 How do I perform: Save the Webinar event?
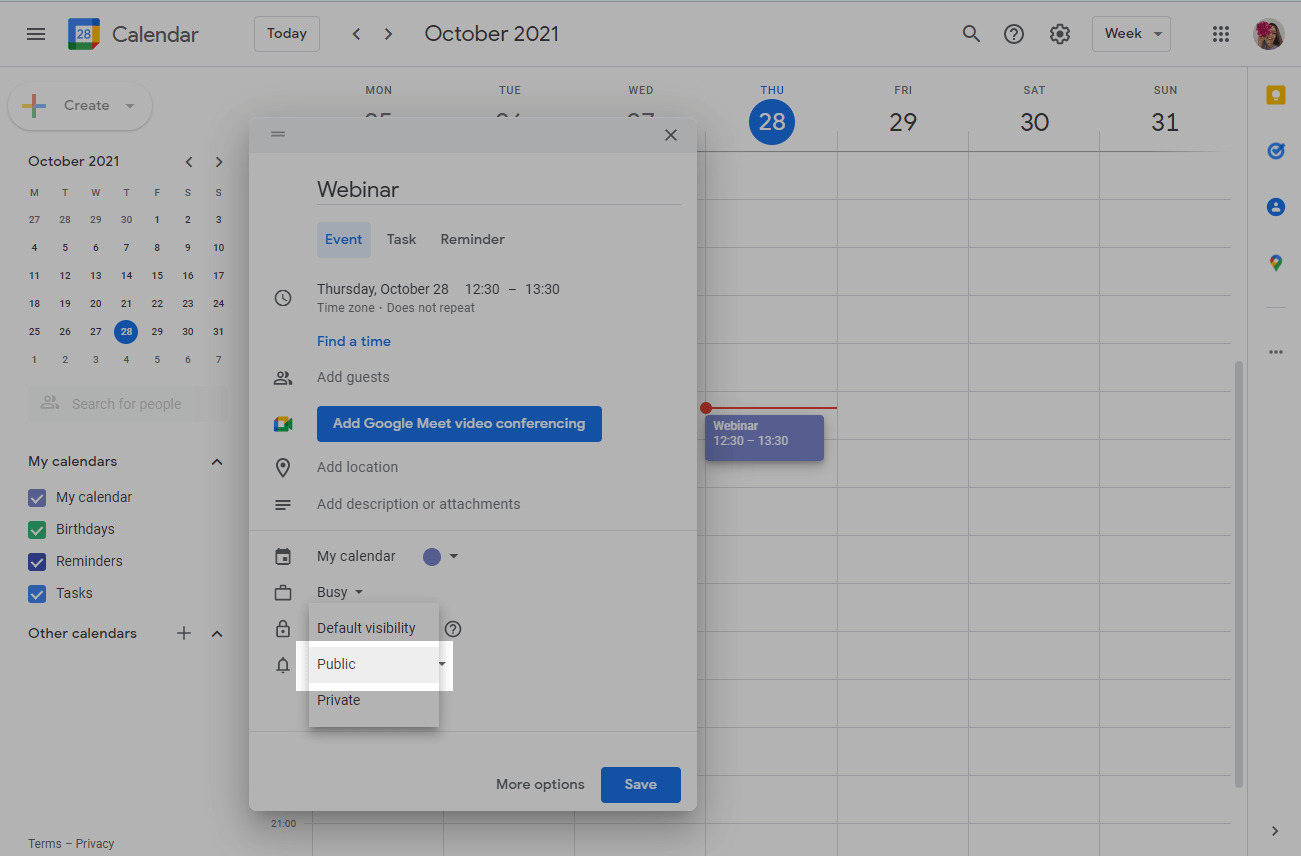(x=640, y=784)
